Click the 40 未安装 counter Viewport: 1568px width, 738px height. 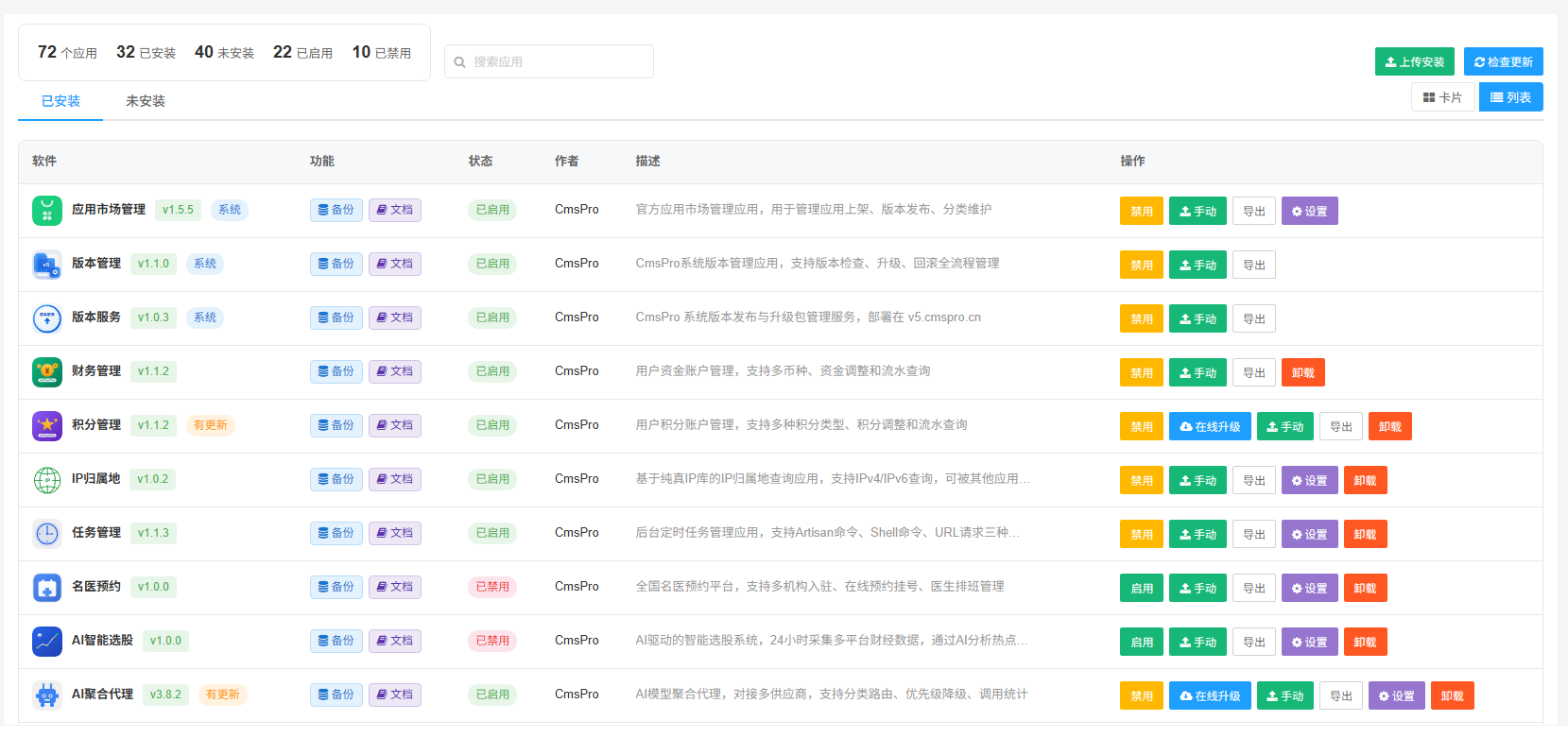(224, 52)
